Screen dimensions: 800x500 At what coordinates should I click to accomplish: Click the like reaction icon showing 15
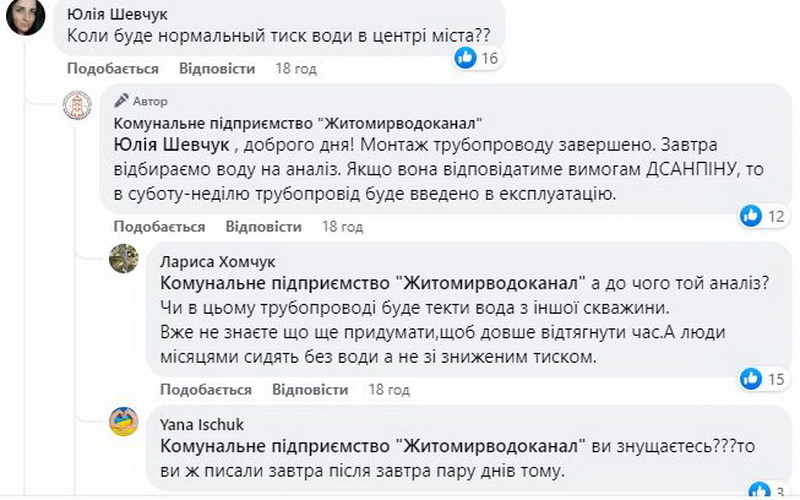[751, 378]
